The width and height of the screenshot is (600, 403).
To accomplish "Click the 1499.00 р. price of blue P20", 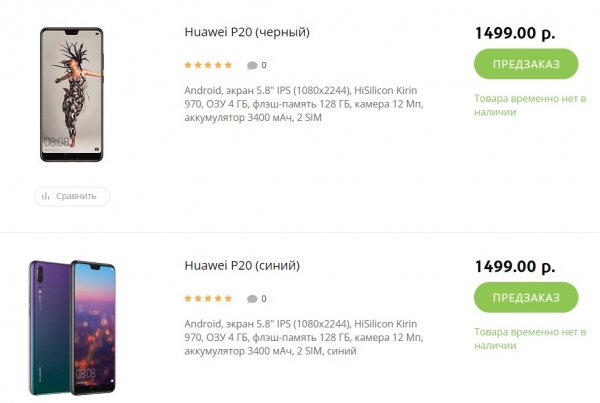I will click(514, 266).
